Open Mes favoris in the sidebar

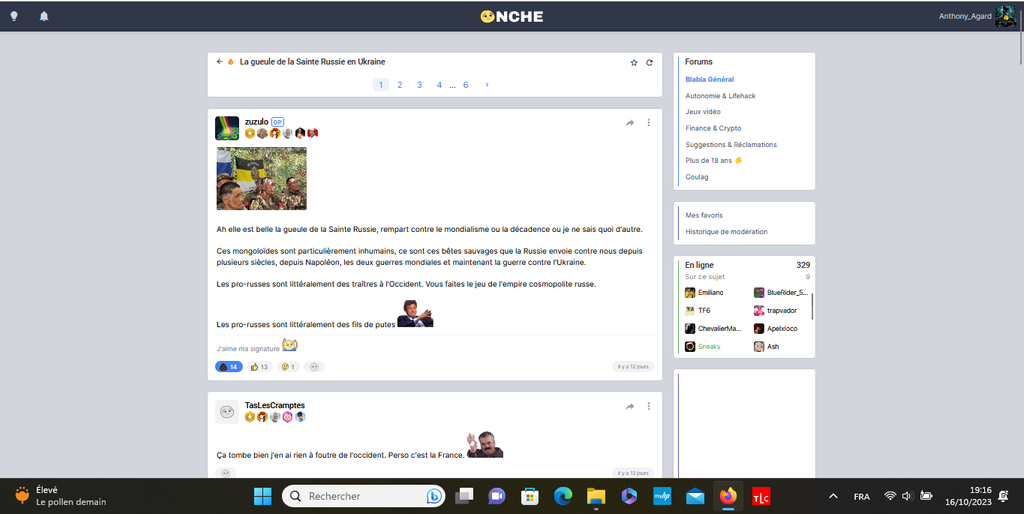click(x=704, y=215)
